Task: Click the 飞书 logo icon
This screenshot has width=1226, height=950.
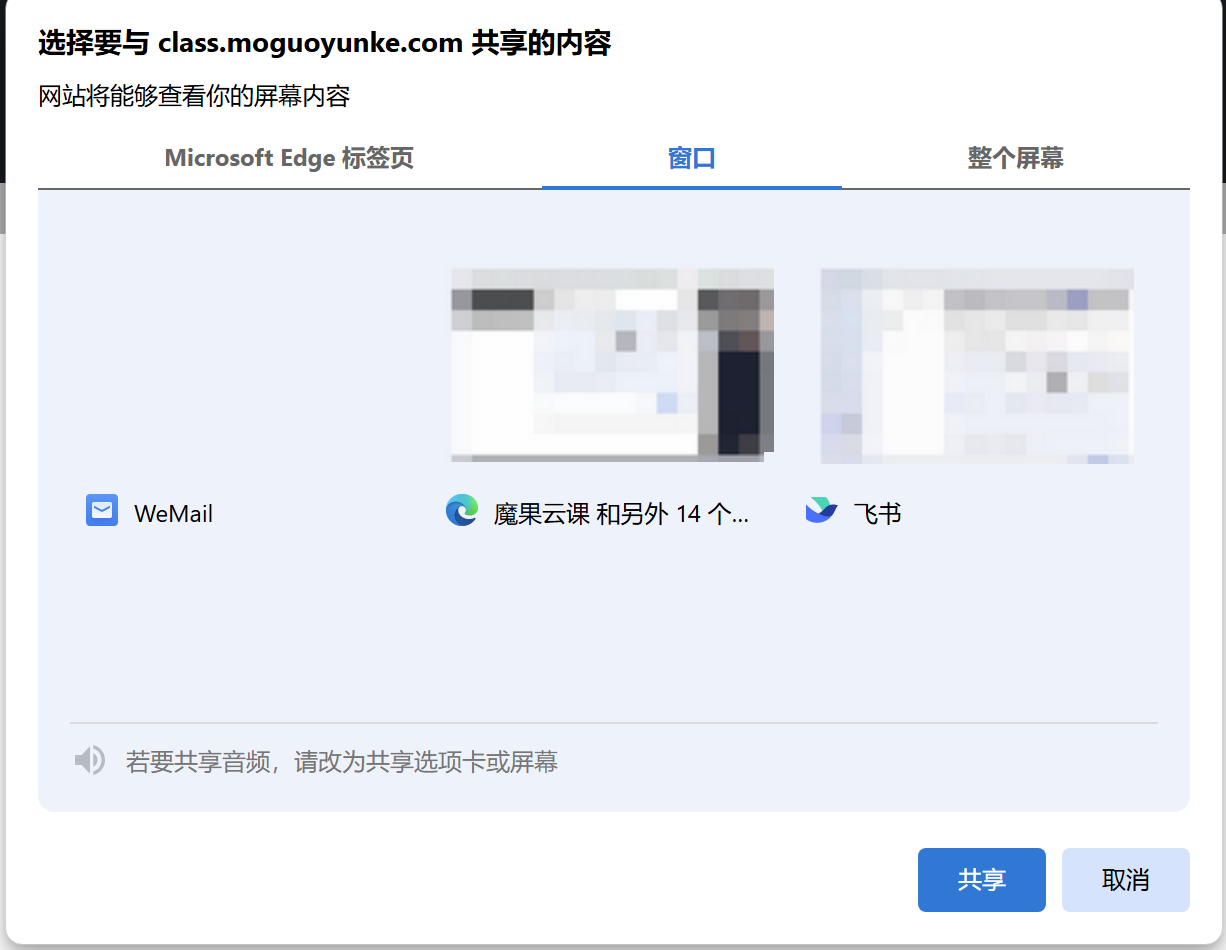Action: click(821, 511)
